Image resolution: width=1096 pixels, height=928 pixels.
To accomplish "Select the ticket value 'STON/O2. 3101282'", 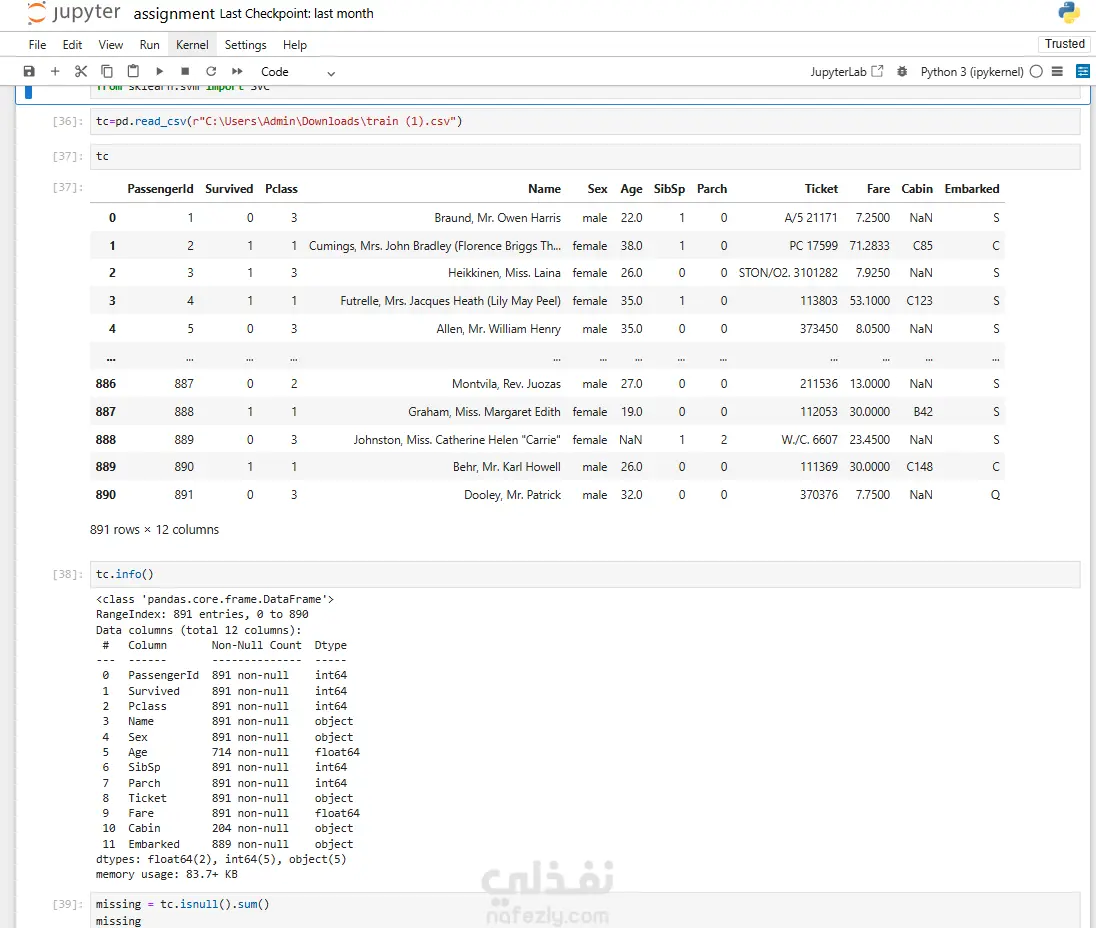I will (x=788, y=273).
